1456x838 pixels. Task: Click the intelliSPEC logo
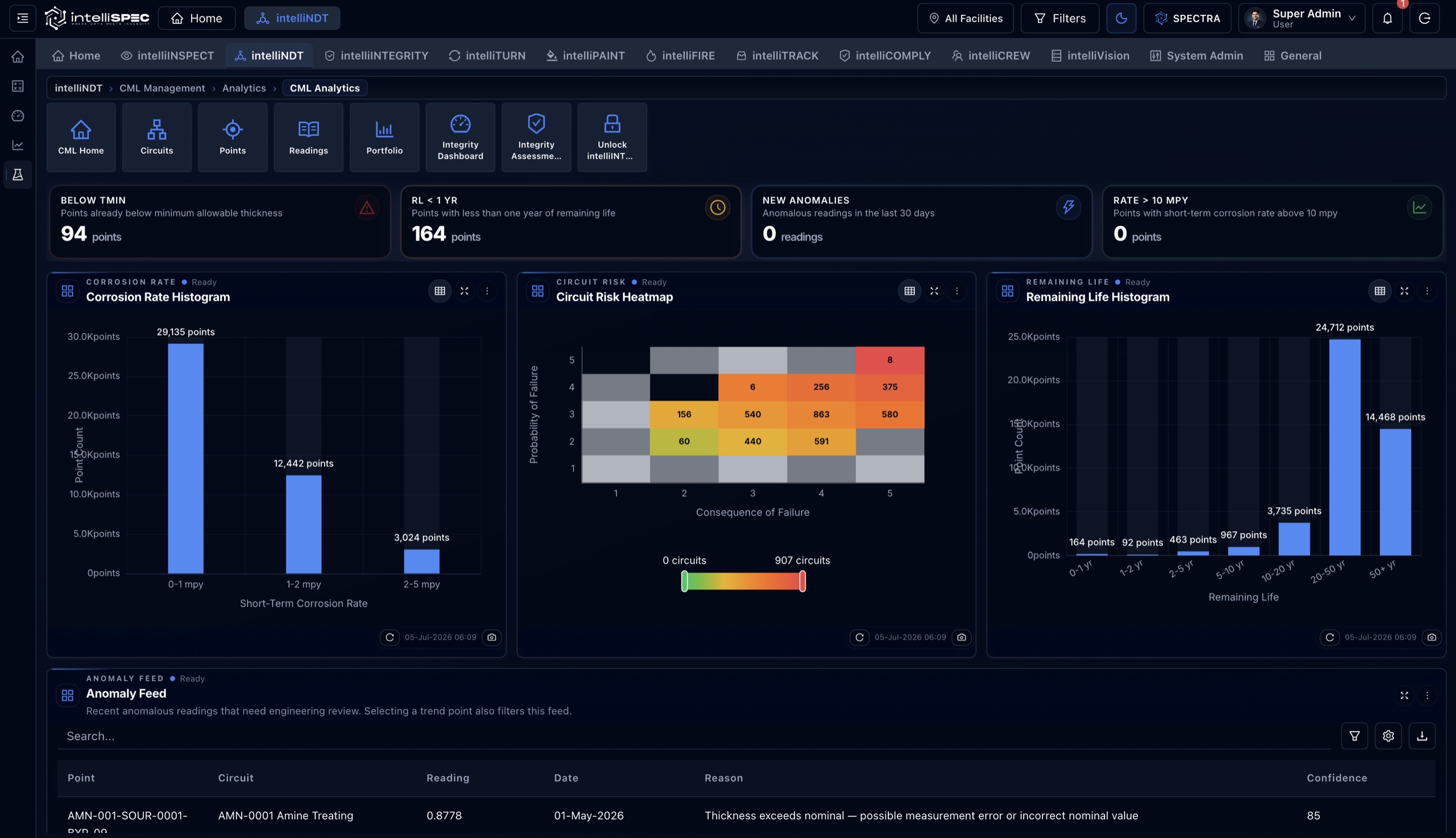click(x=97, y=18)
